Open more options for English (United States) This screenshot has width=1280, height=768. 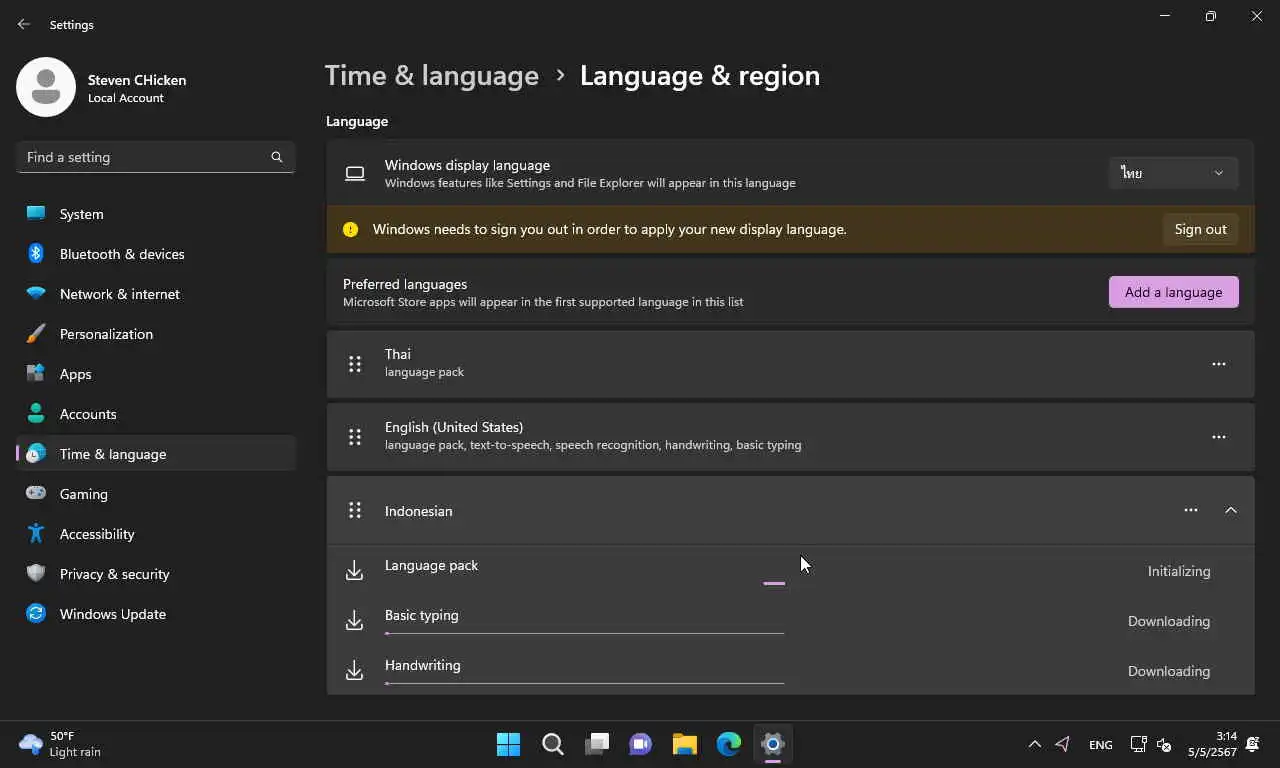tap(1218, 437)
